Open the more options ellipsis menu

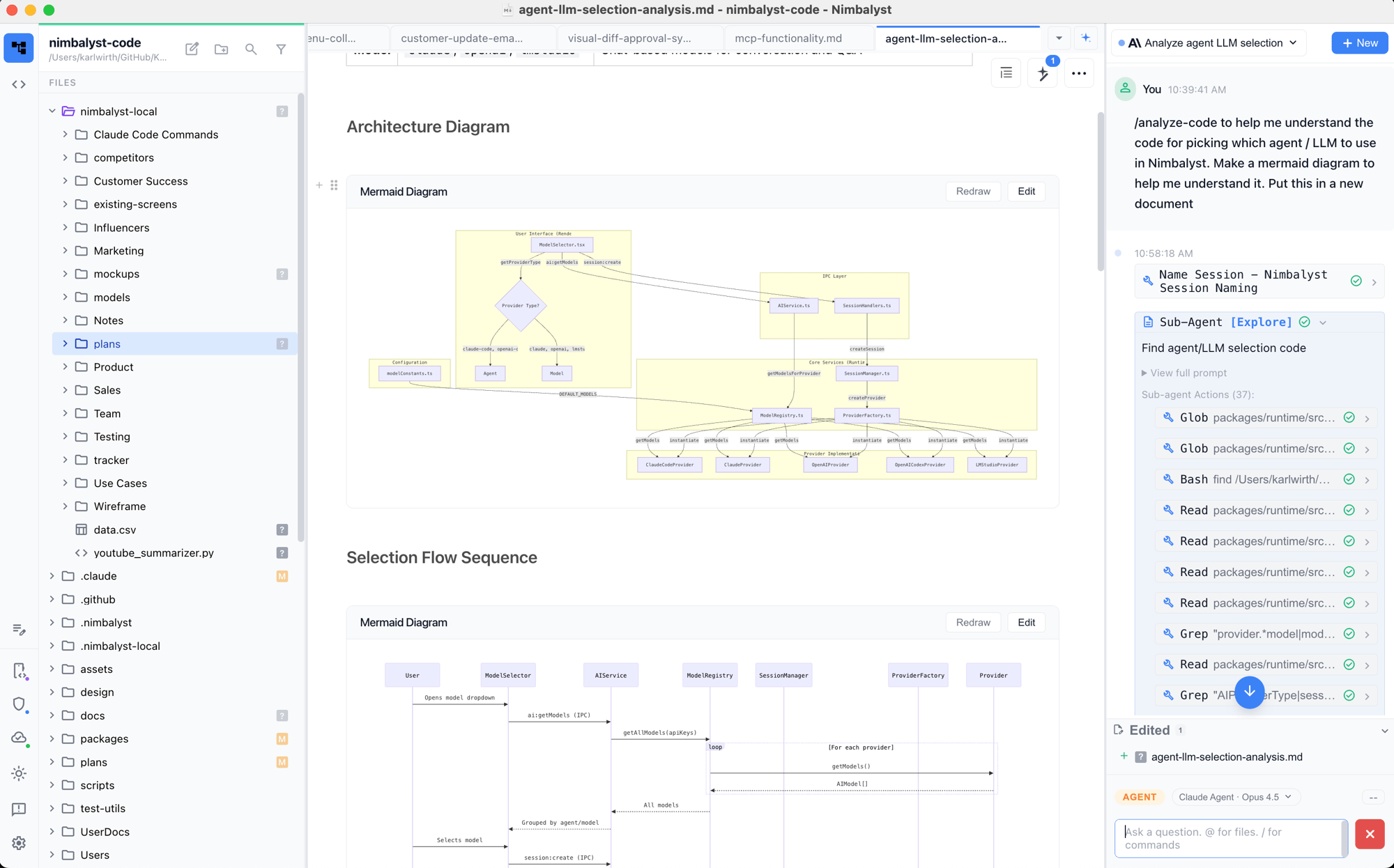tap(1079, 72)
